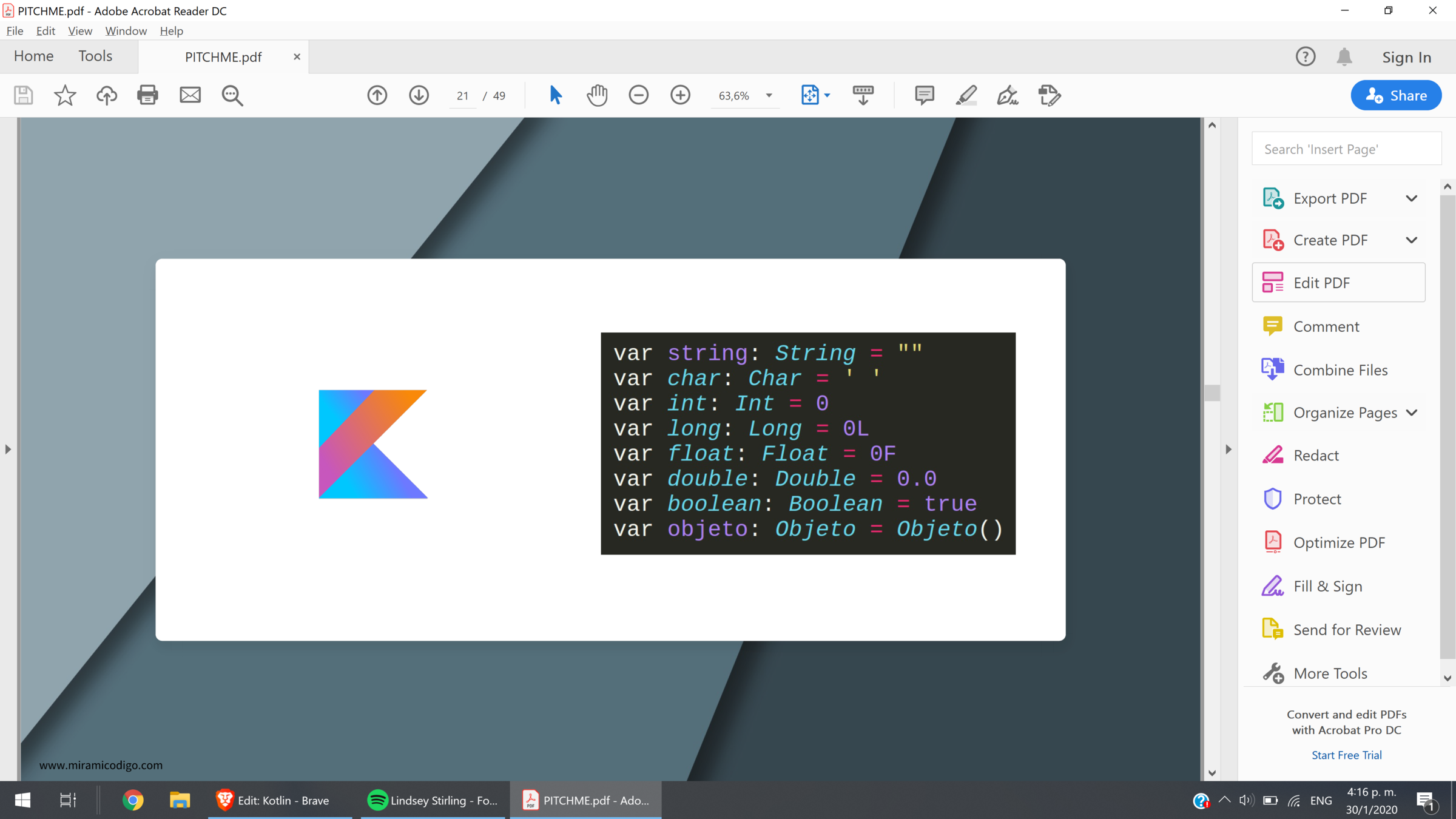
Task: Open the add comment sticky note tool
Action: pyautogui.click(x=924, y=95)
